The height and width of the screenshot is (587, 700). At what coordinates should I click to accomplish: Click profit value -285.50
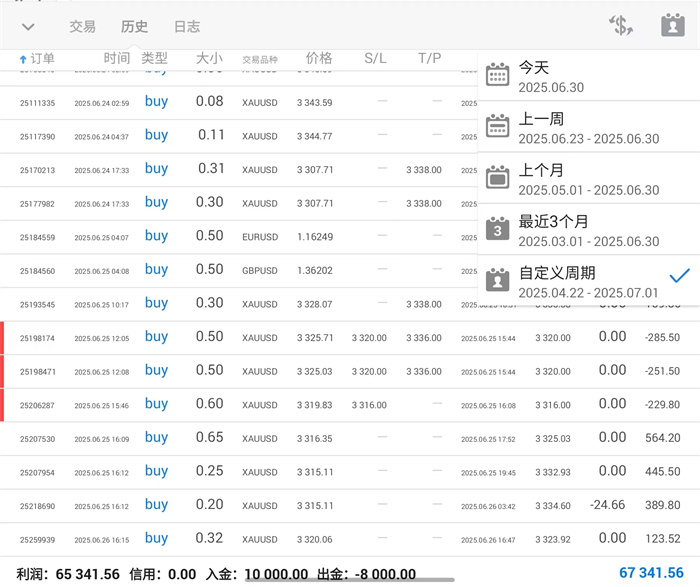(x=662, y=337)
